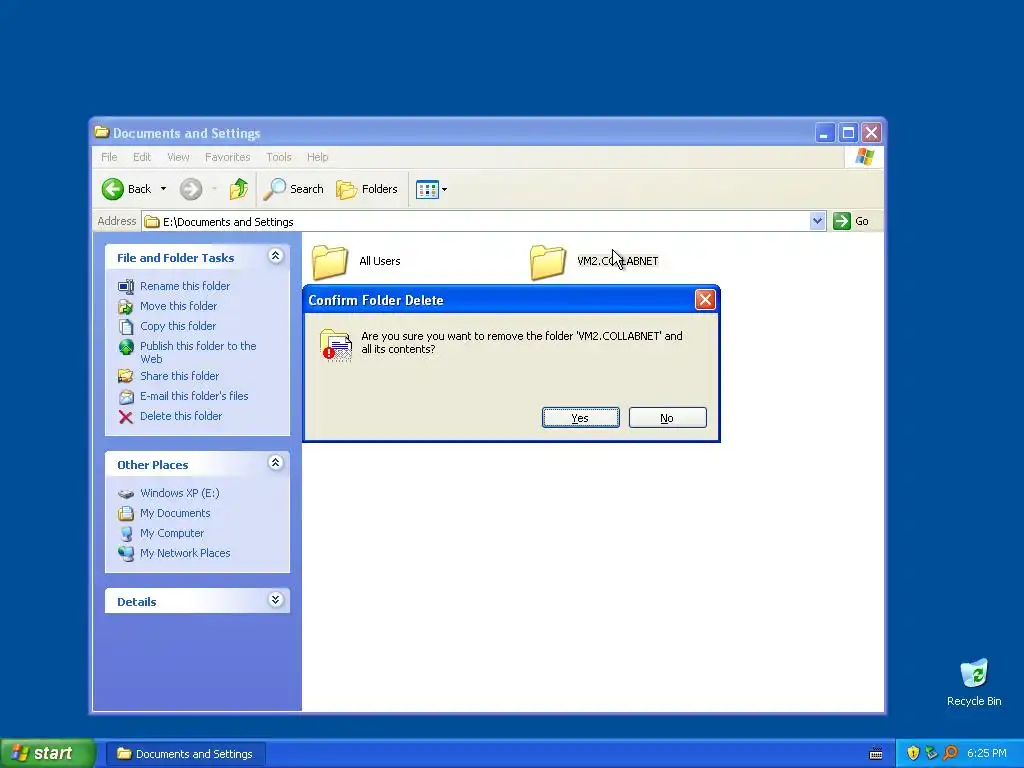This screenshot has height=768, width=1024.
Task: Click the red X Delete folder icon
Action: (126, 417)
